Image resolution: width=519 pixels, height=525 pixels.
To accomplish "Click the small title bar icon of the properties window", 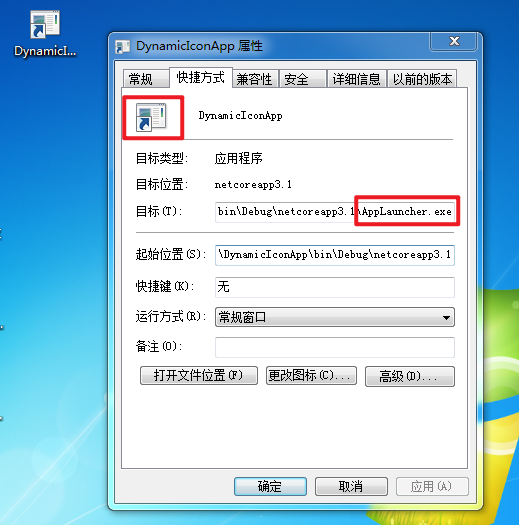I will [123, 47].
